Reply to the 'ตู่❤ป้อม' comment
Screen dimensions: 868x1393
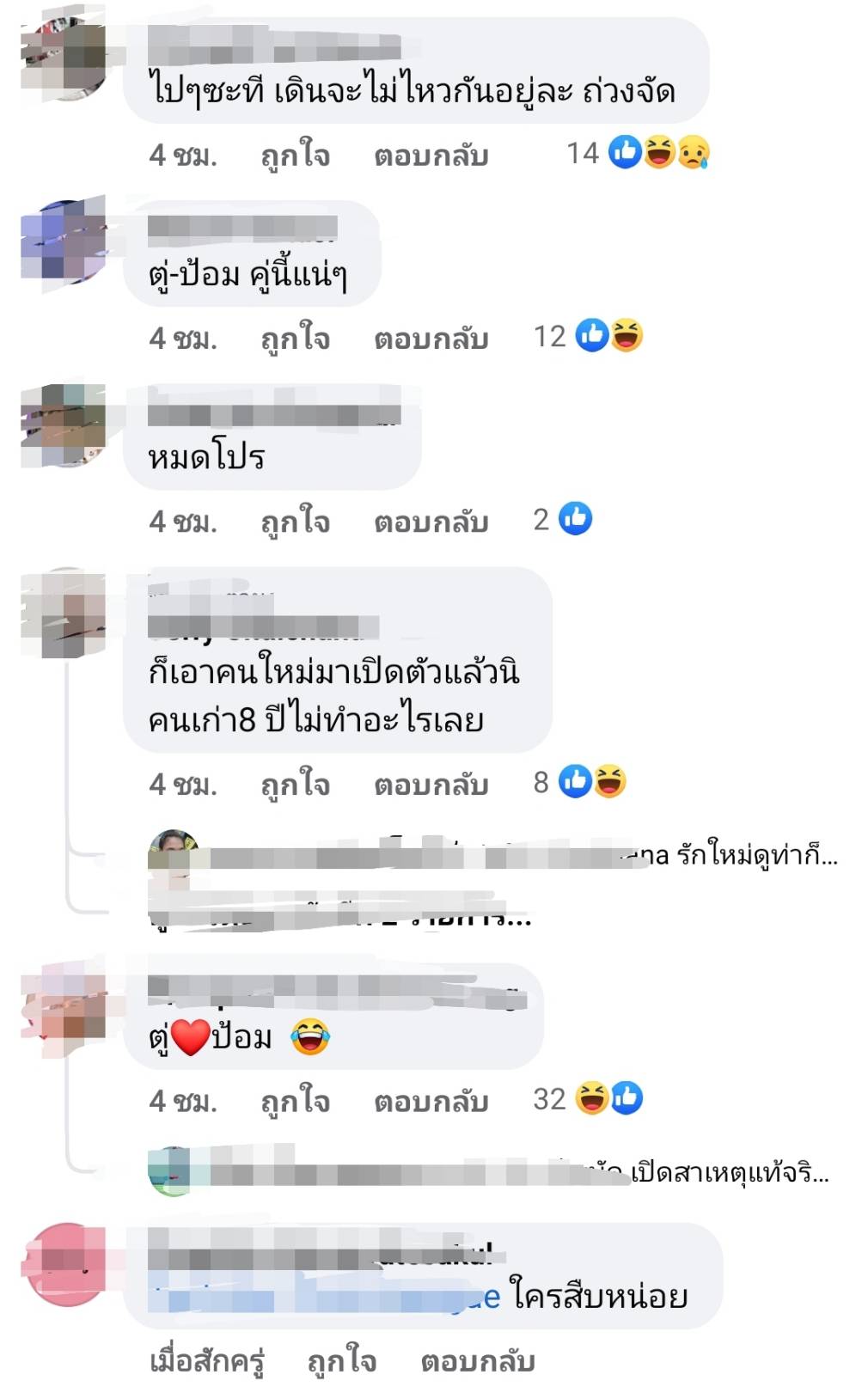pyautogui.click(x=431, y=1101)
